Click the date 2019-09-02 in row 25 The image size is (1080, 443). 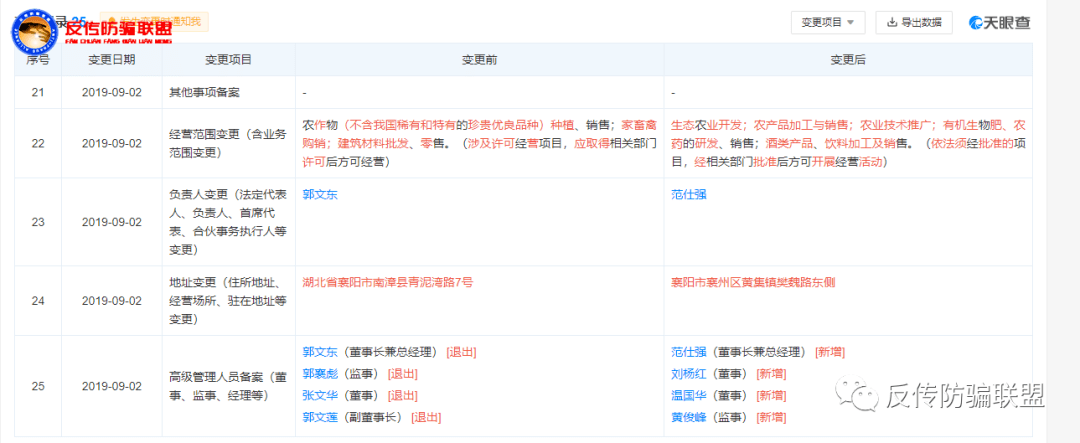pyautogui.click(x=112, y=386)
